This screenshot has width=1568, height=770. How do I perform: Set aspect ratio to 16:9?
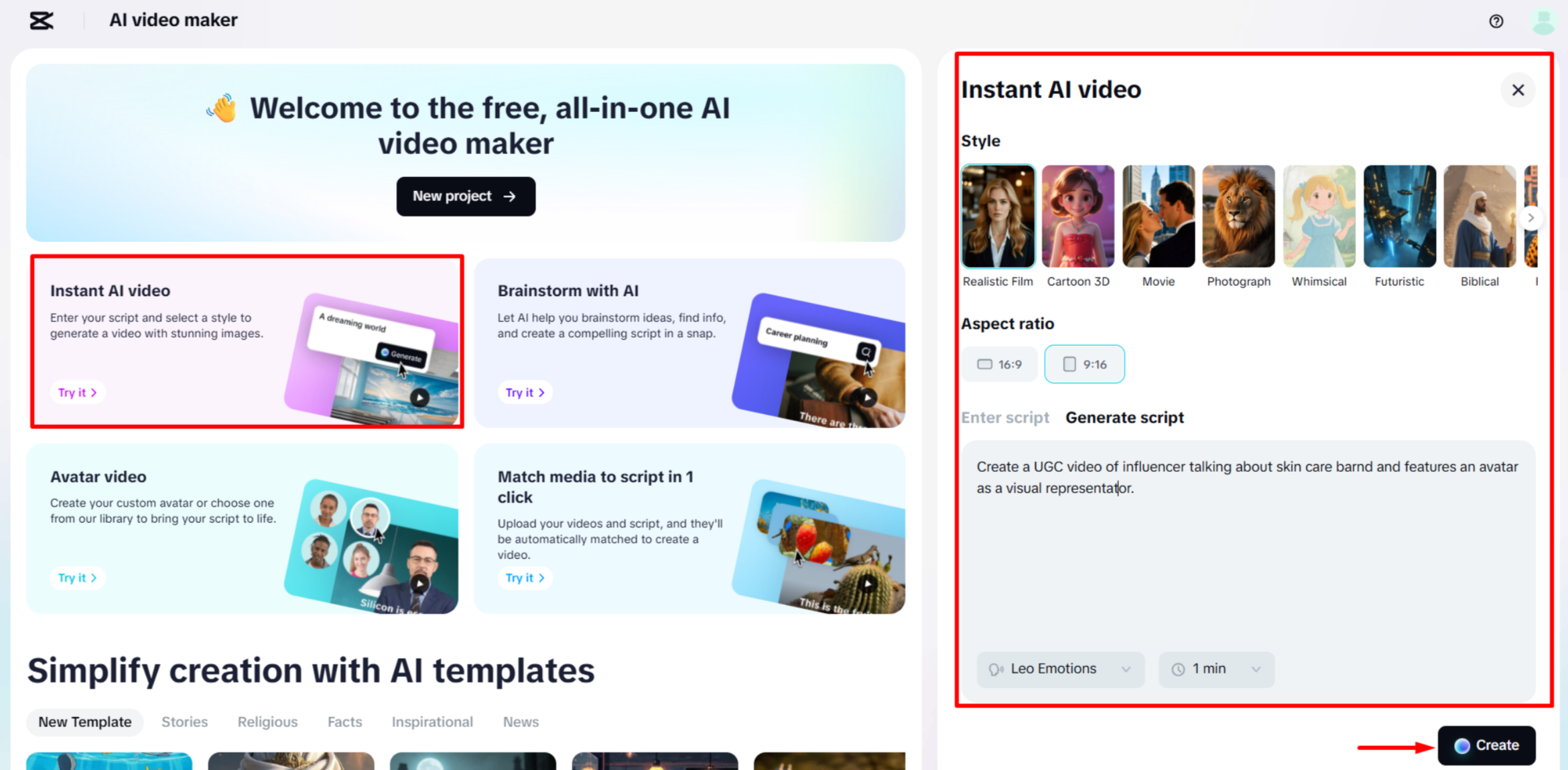pyautogui.click(x=999, y=365)
